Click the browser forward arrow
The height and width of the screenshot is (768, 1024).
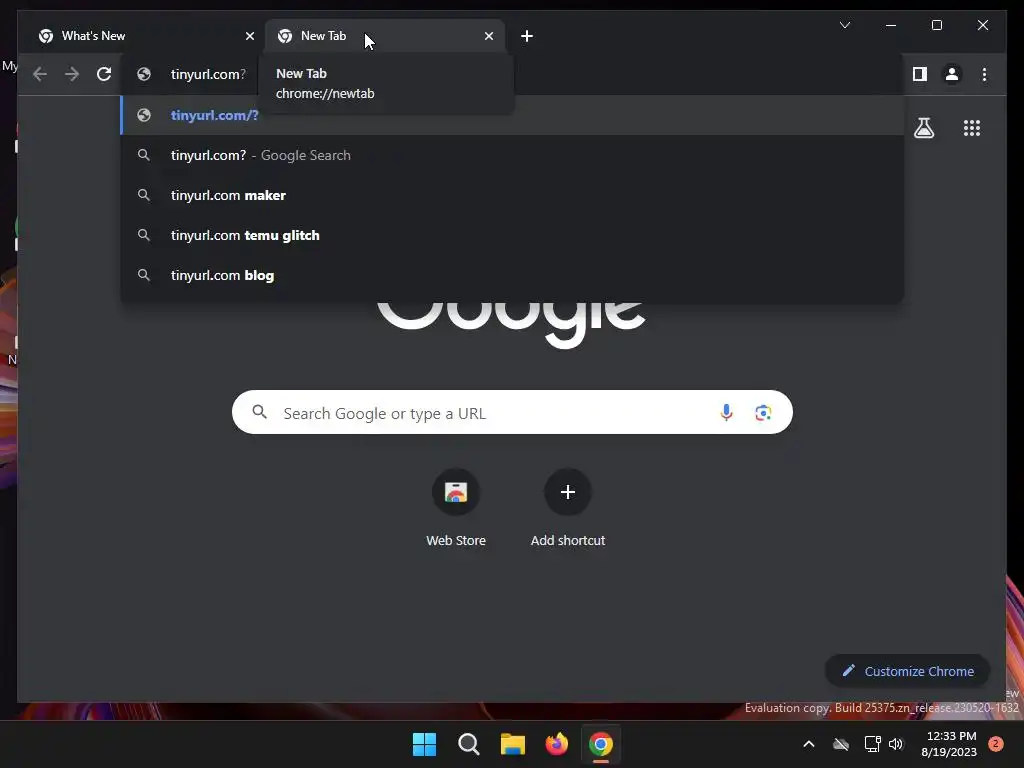pyautogui.click(x=72, y=74)
